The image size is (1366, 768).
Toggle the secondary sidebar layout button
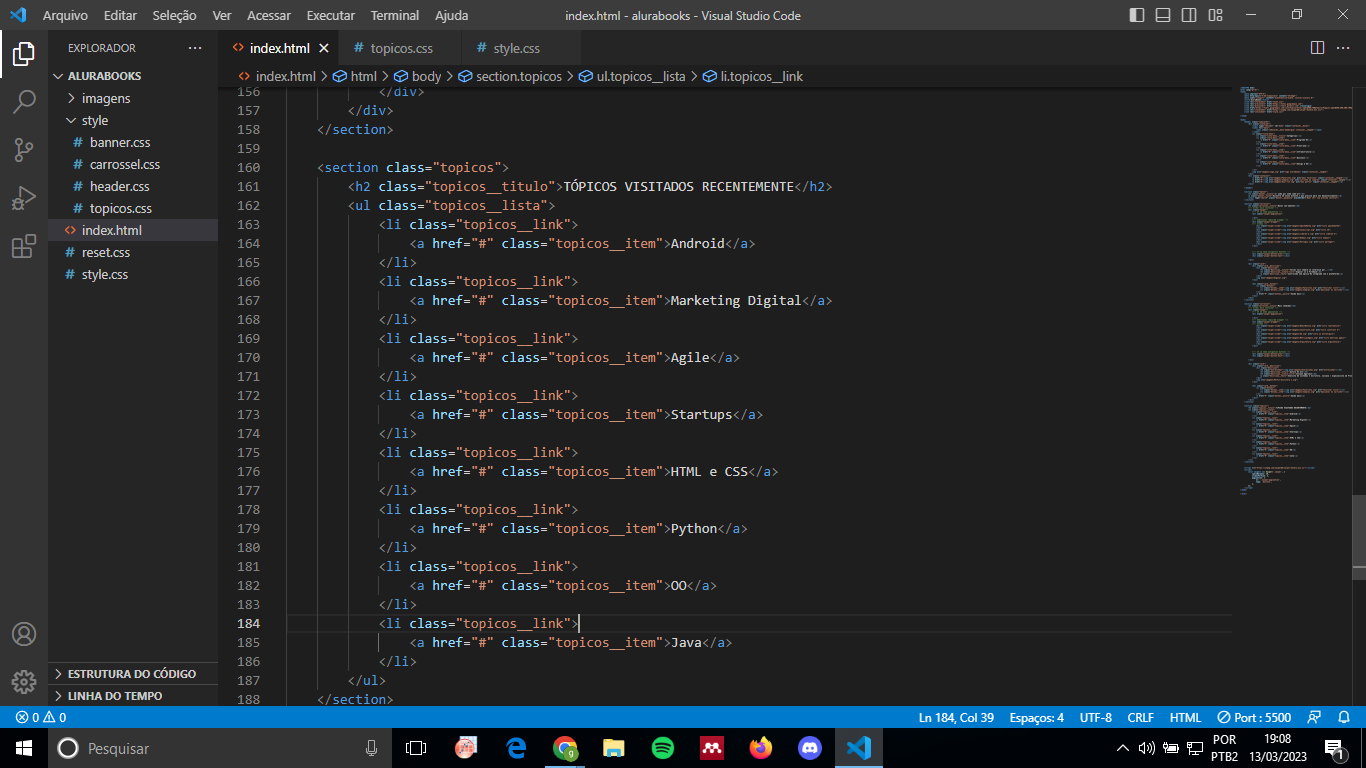coord(1189,15)
